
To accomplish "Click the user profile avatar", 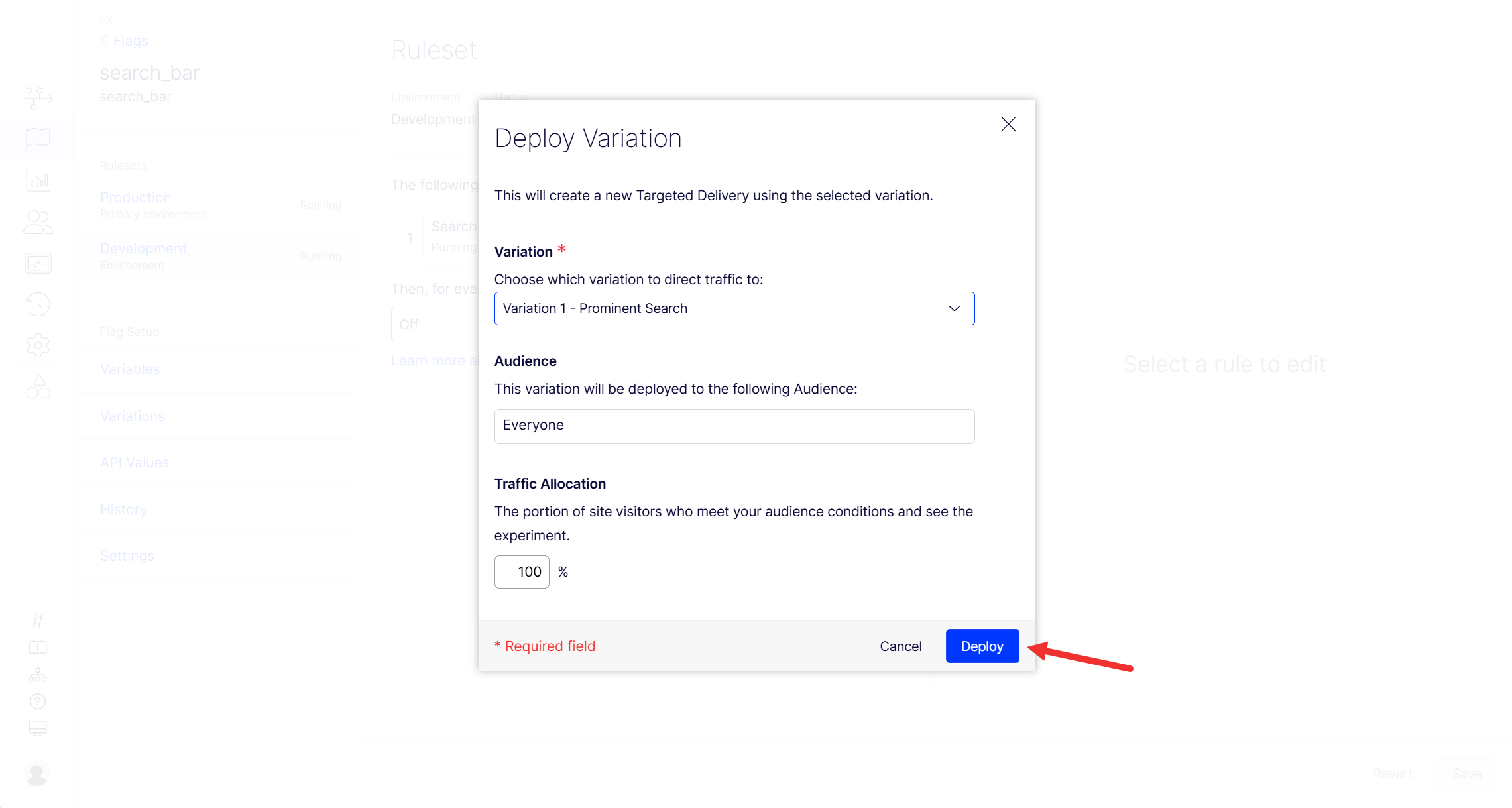I will (37, 773).
